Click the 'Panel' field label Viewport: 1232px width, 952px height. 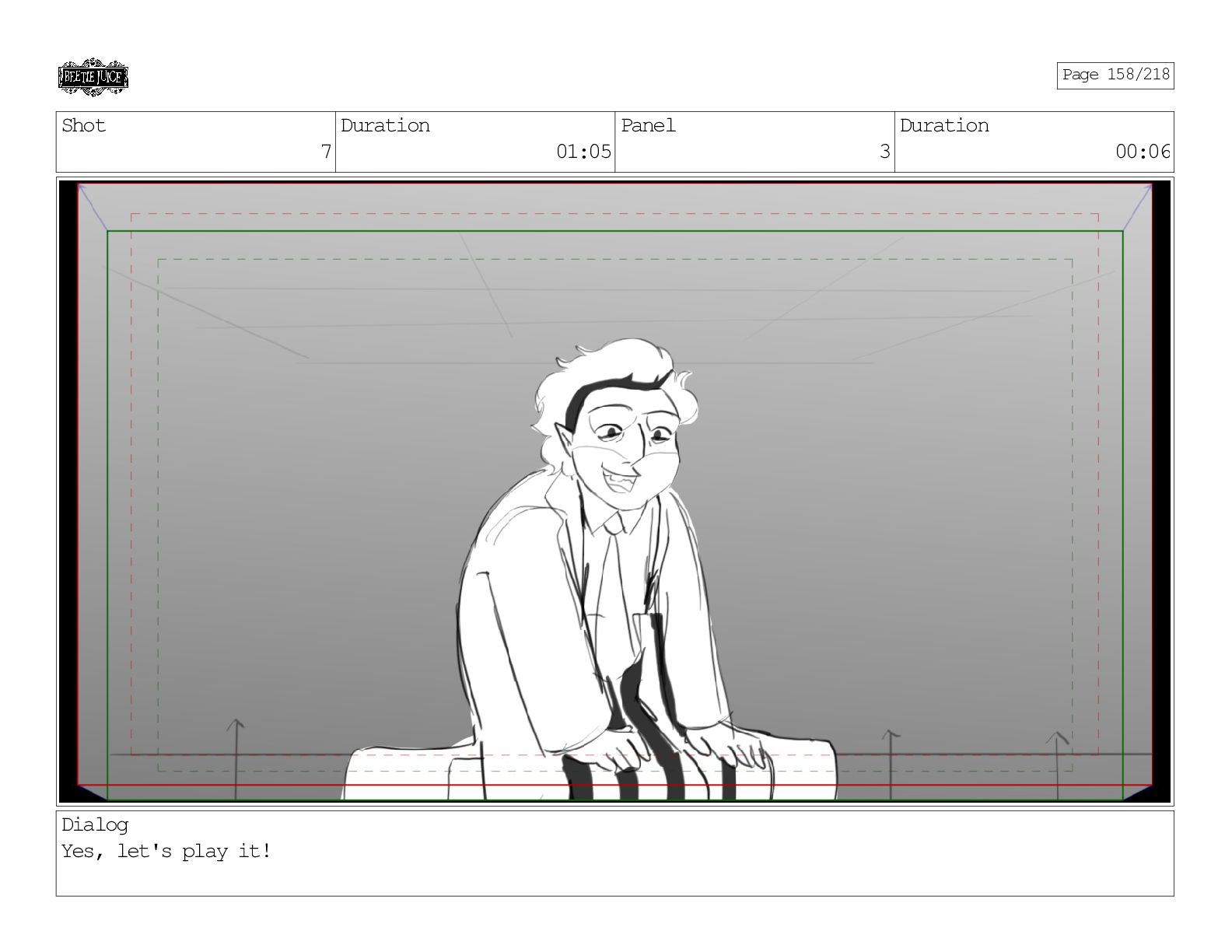(648, 125)
